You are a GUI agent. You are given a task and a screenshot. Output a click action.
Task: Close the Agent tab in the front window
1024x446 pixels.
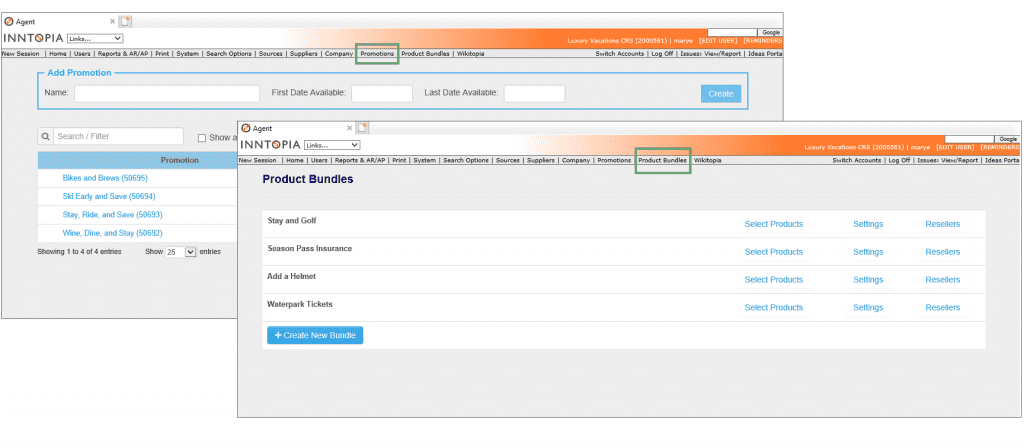point(349,128)
